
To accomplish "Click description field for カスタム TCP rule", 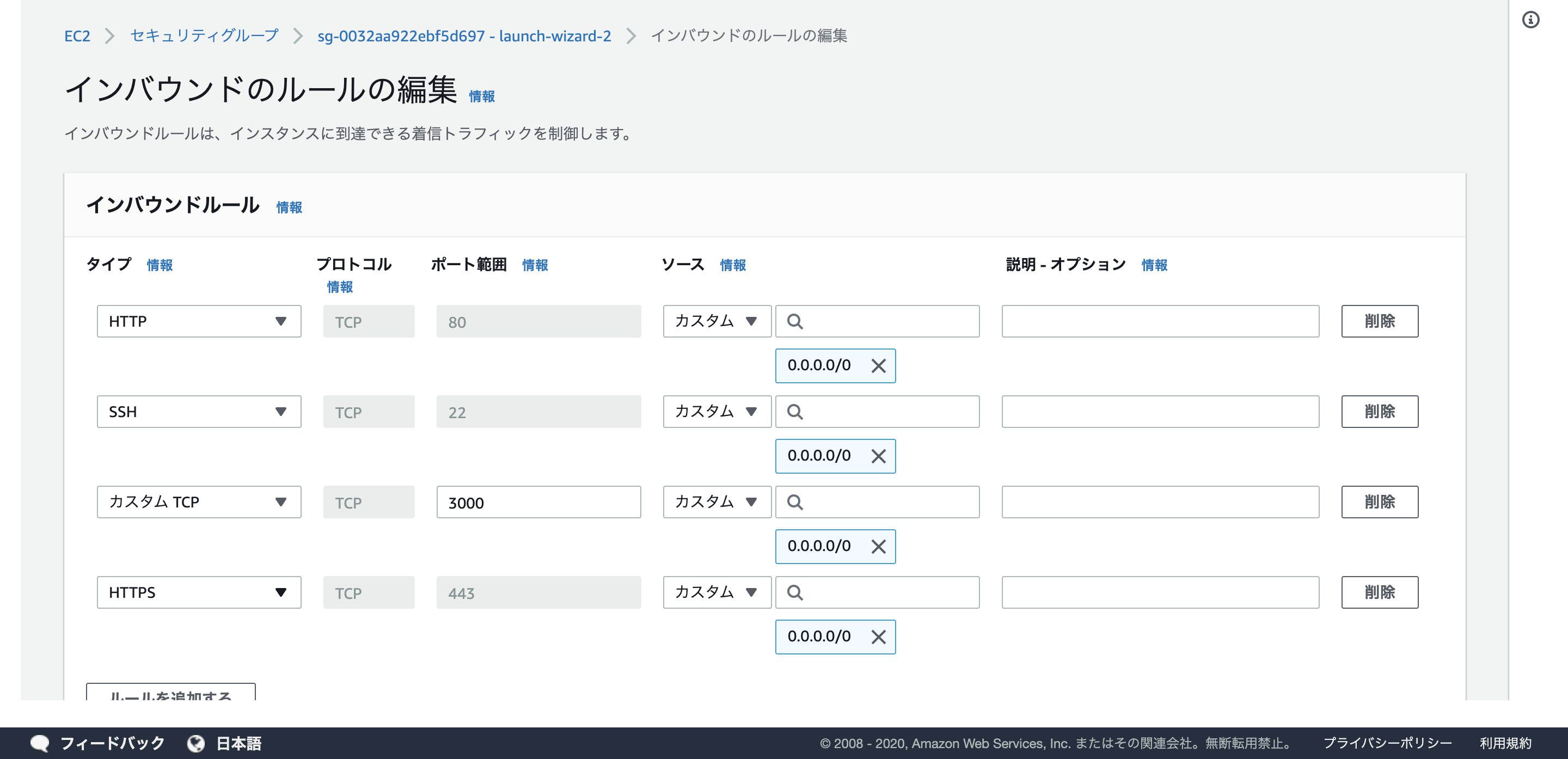I will click(1160, 502).
